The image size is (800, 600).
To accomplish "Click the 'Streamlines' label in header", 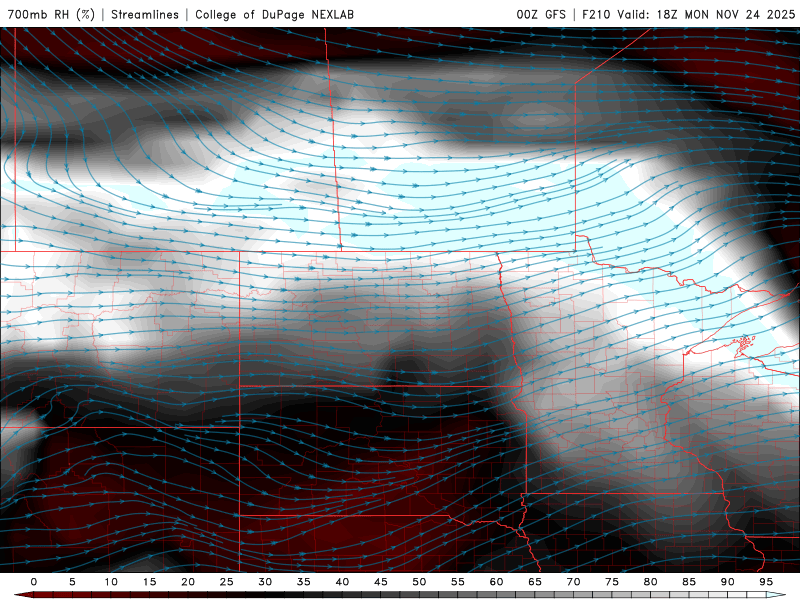I will (145, 14).
